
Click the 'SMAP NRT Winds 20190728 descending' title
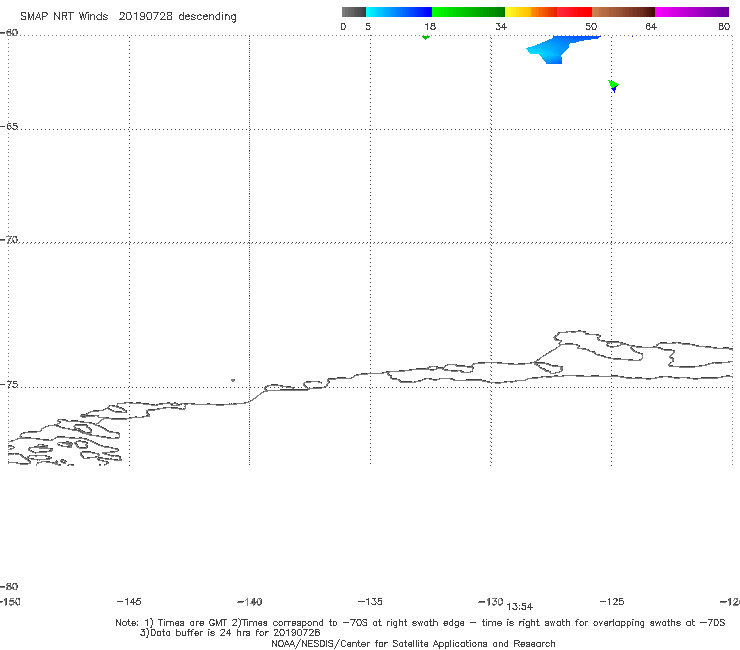(128, 17)
